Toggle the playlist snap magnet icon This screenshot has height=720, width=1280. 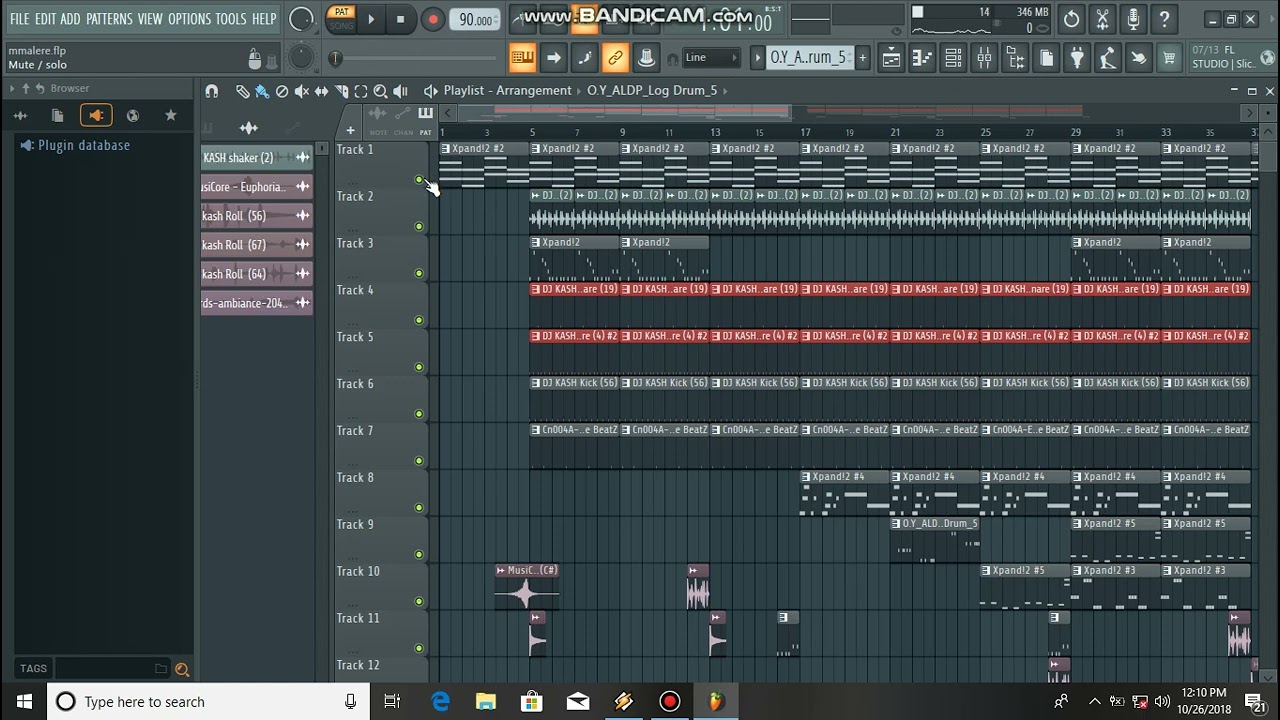coord(212,91)
